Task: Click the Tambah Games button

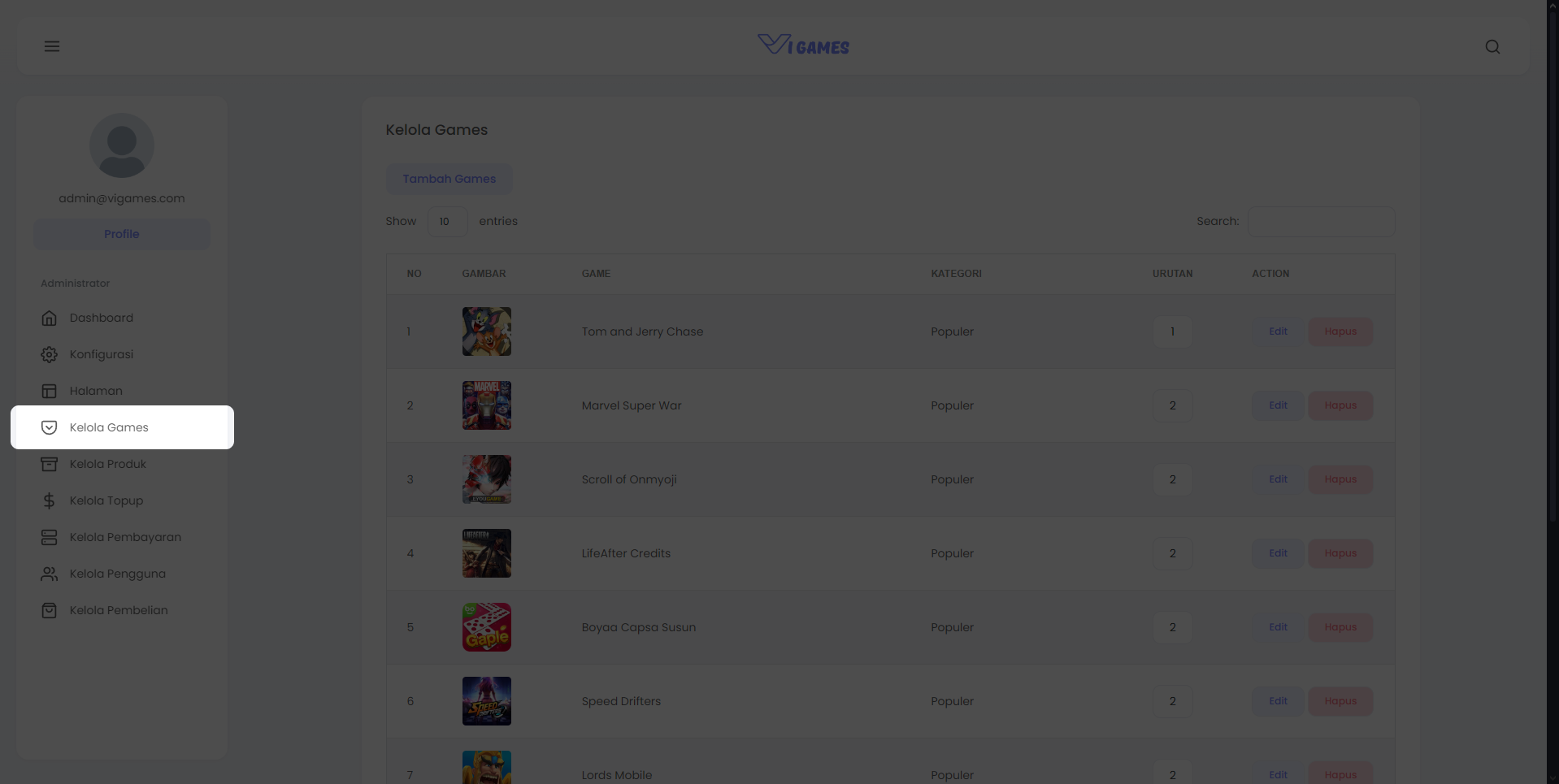Action: point(449,179)
